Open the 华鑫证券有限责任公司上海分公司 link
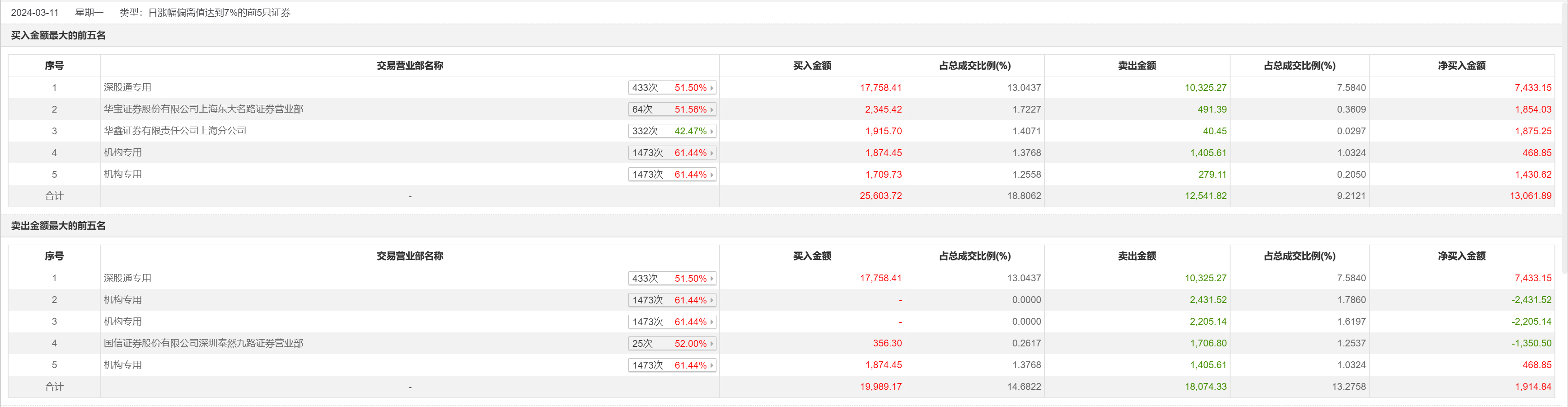This screenshot has width=1568, height=407. 175,130
